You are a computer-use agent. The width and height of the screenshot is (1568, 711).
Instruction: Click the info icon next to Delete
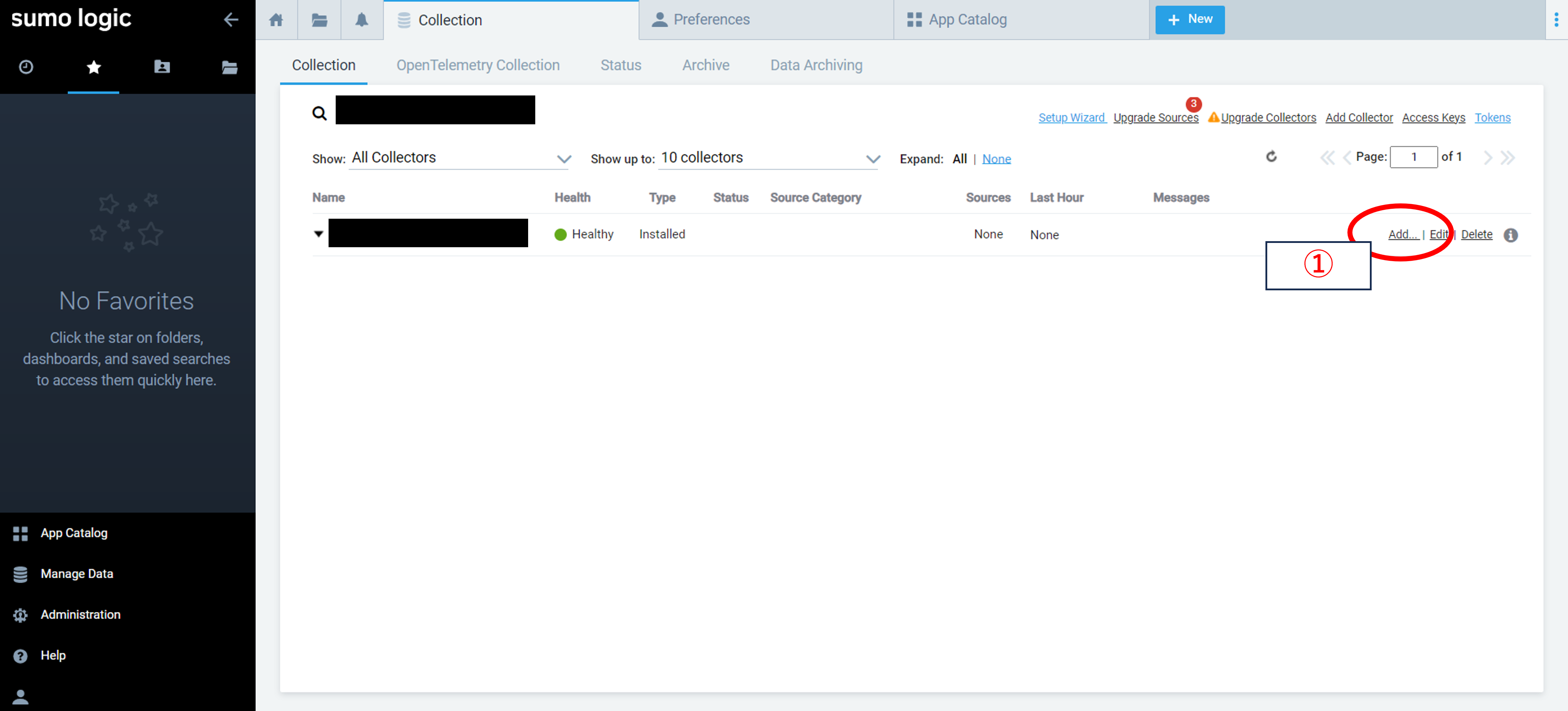(x=1511, y=235)
